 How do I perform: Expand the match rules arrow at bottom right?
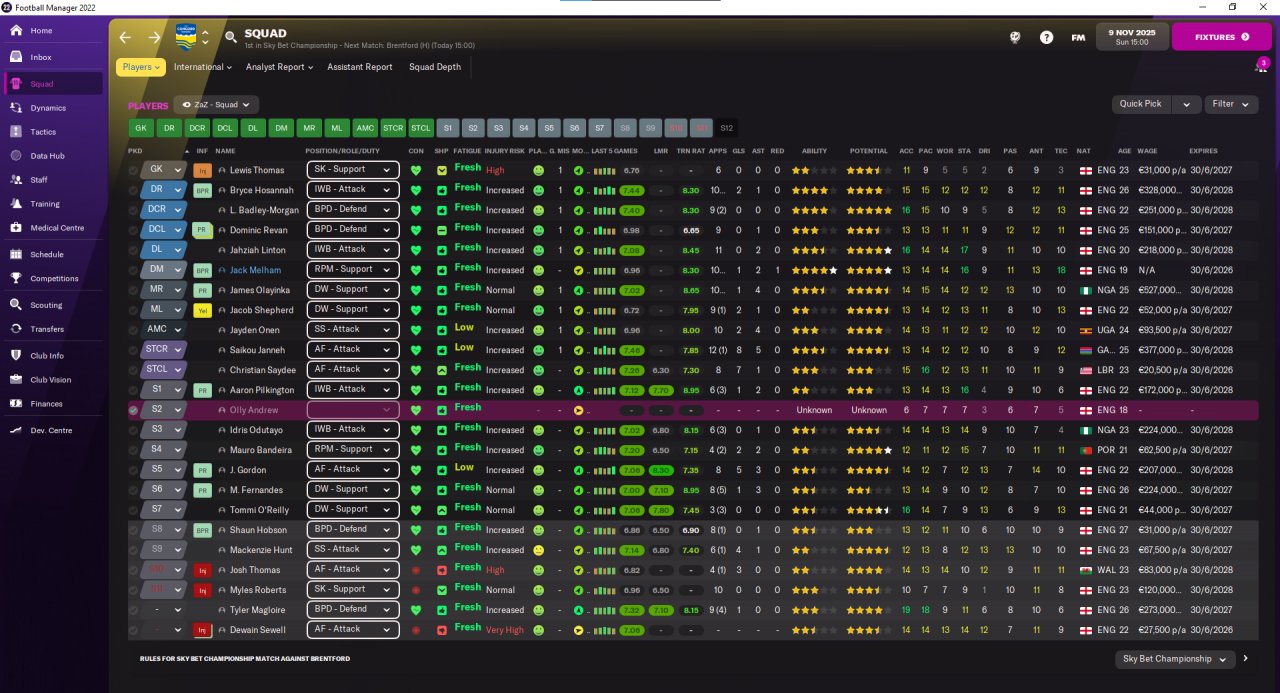click(1245, 659)
